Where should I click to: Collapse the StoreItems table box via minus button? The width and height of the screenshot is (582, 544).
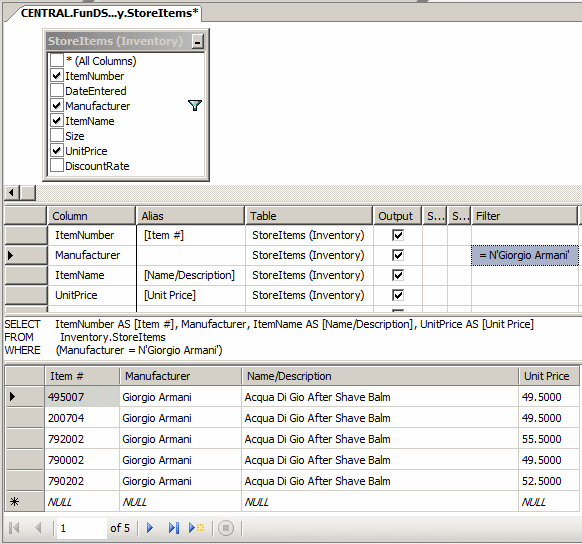[x=197, y=42]
